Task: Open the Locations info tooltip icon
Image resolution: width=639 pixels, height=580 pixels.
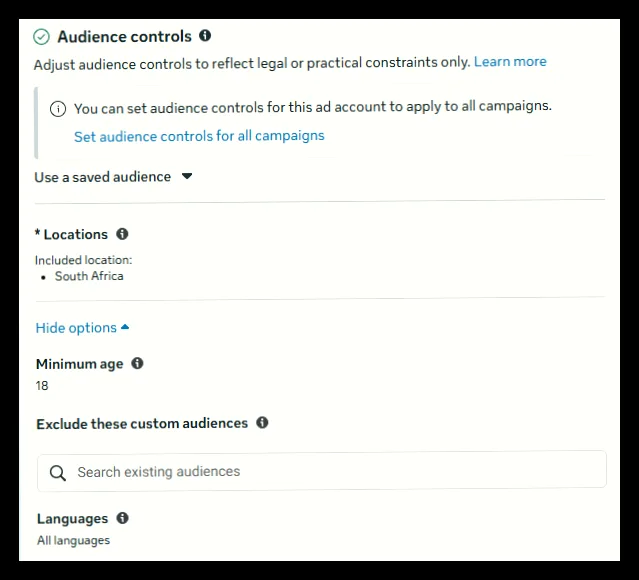Action: tap(122, 234)
